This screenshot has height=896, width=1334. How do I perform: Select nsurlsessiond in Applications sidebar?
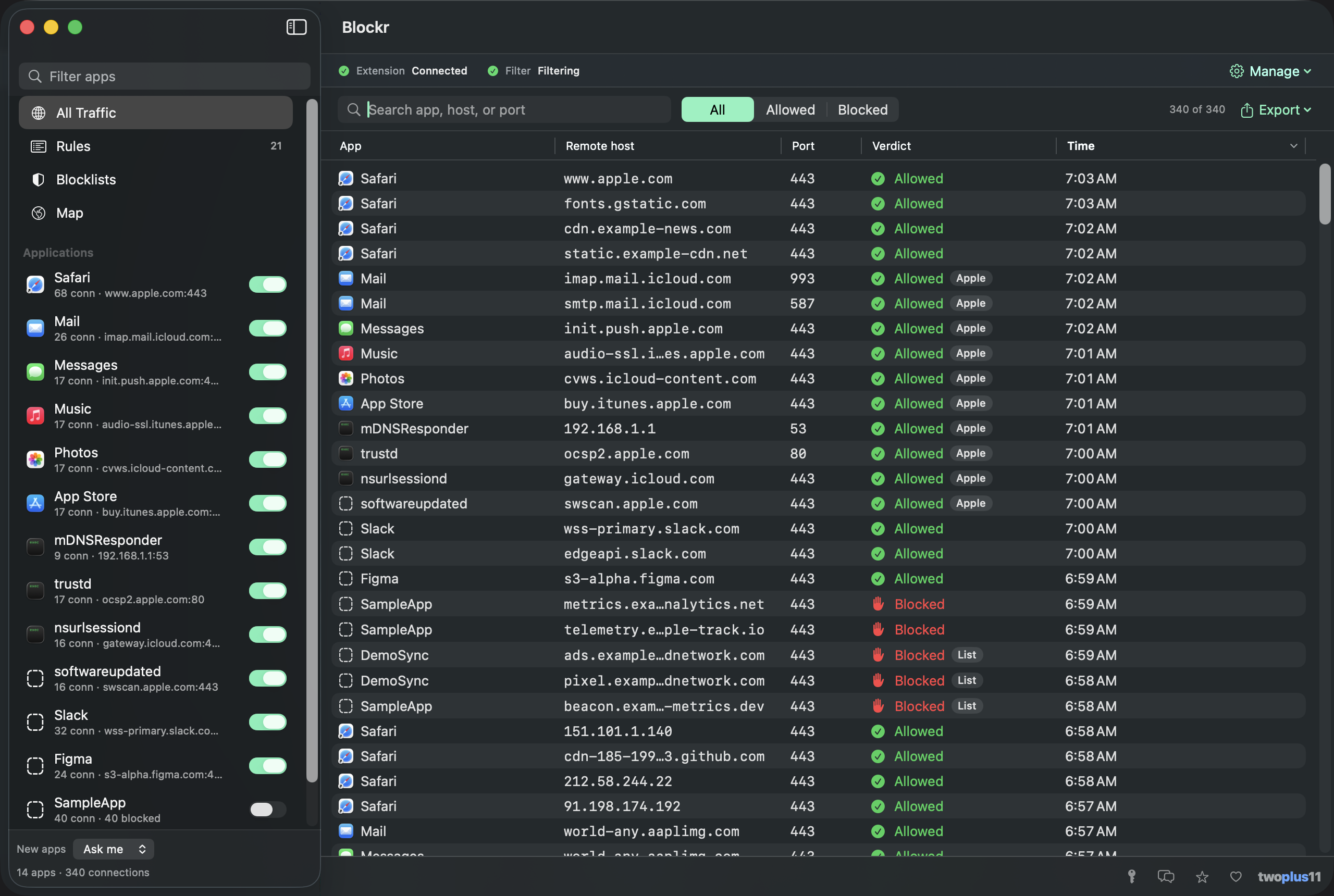coord(155,634)
